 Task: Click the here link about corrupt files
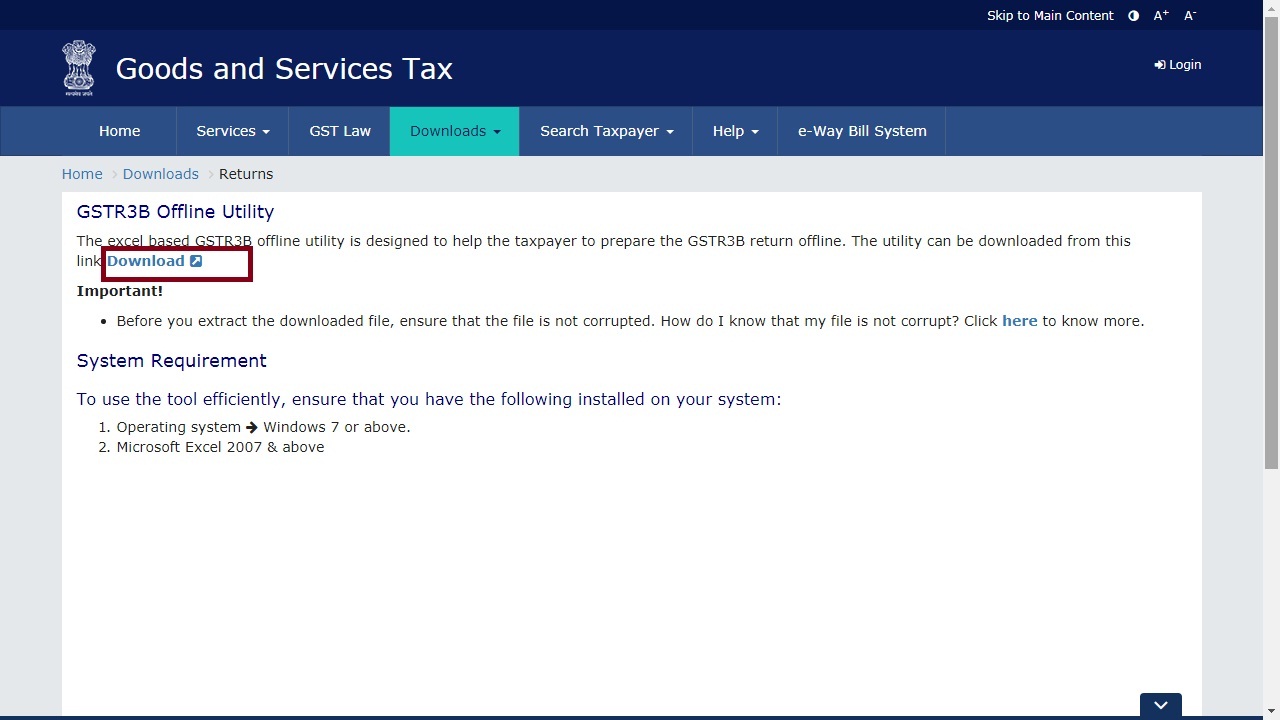pyautogui.click(x=1019, y=320)
